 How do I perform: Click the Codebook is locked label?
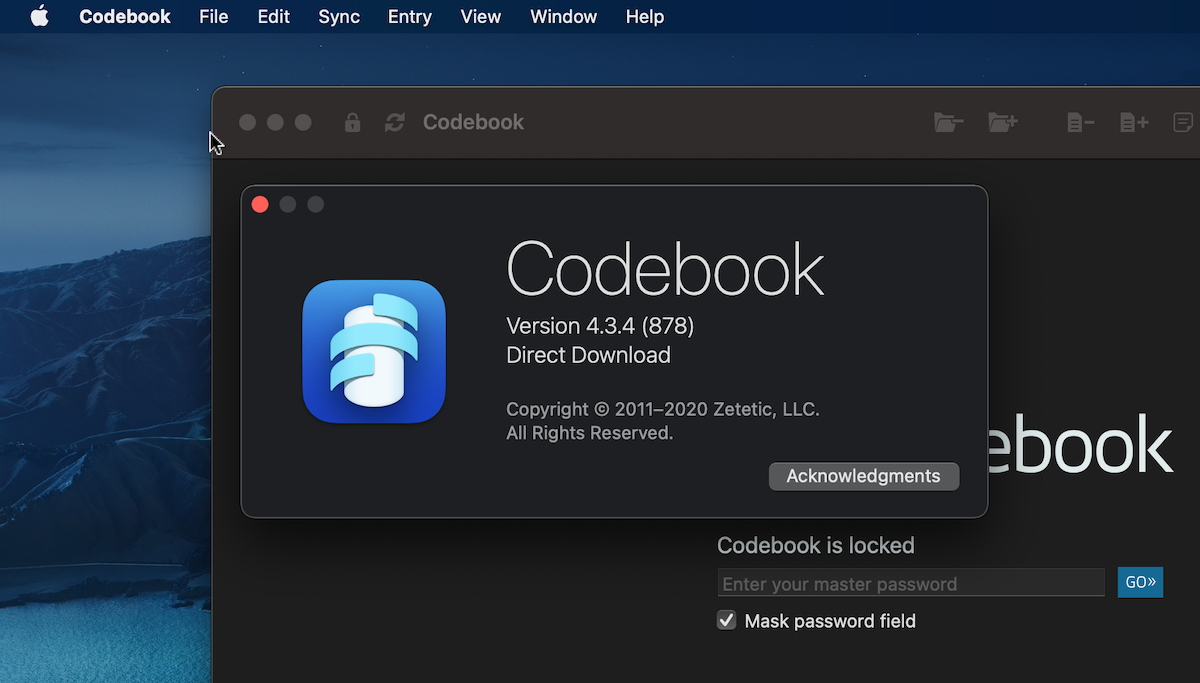[x=816, y=545]
